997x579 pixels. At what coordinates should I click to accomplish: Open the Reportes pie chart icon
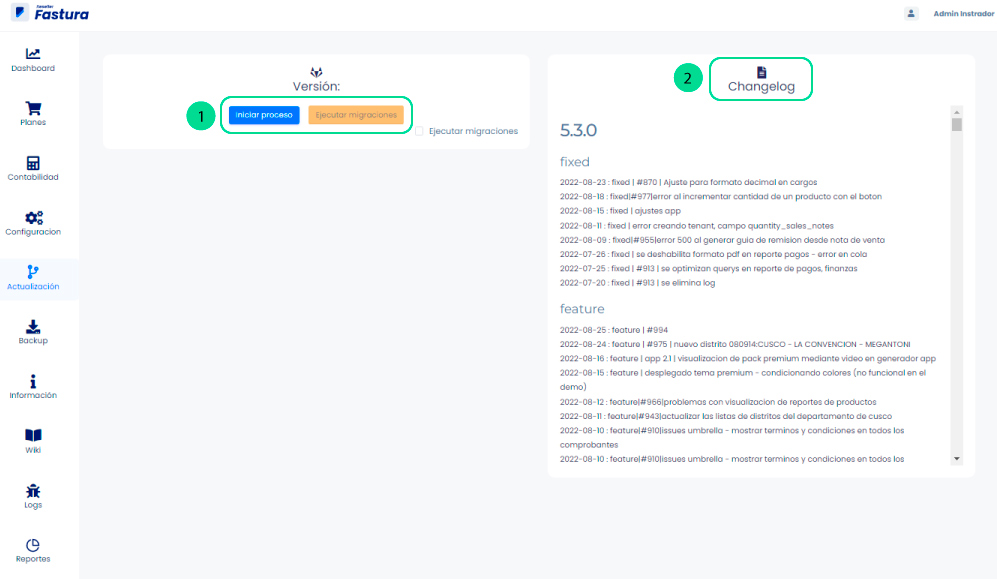[33, 545]
